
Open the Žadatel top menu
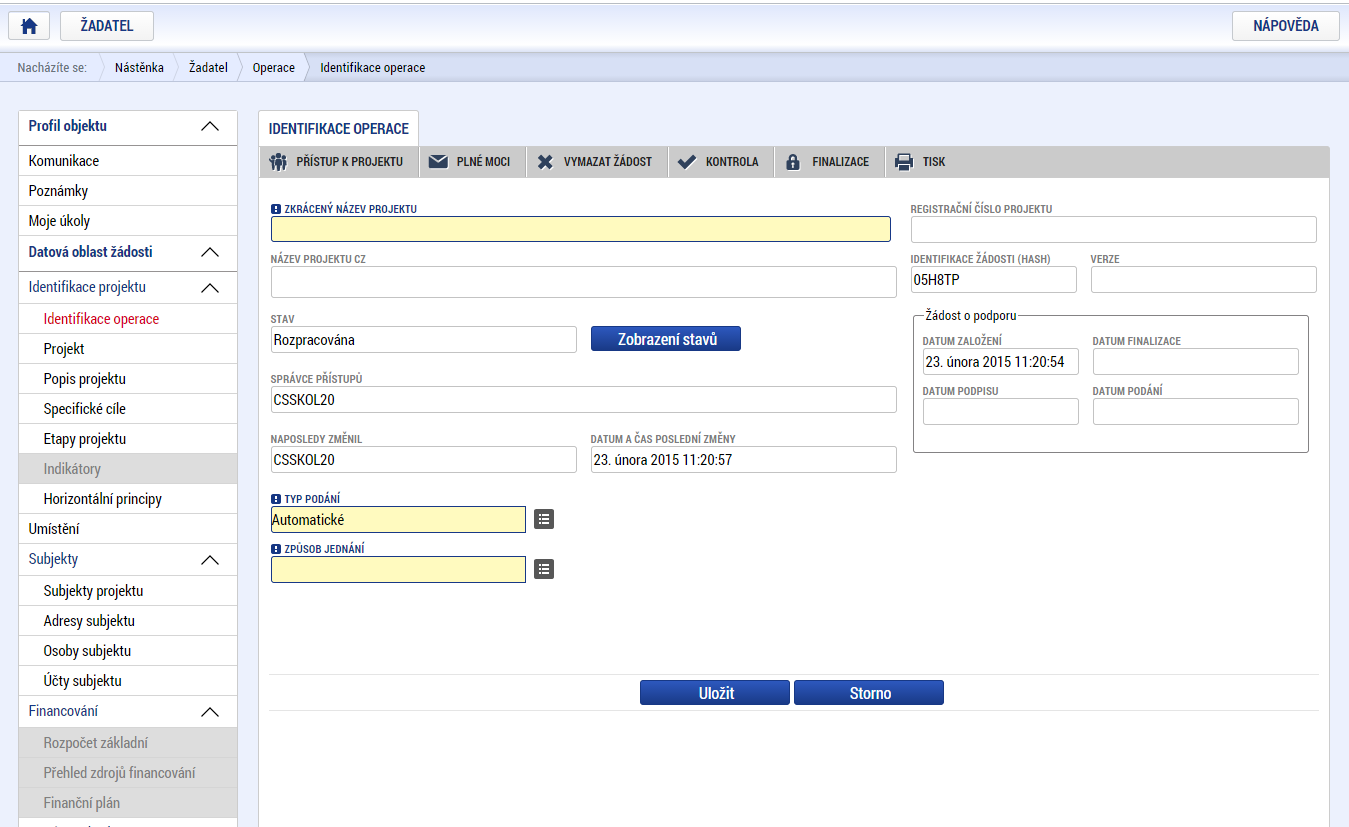pos(107,26)
